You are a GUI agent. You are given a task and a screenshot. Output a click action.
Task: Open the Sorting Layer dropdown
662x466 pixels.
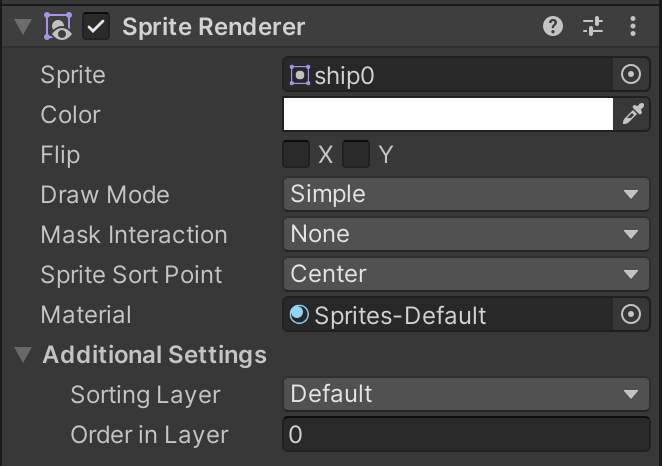tap(466, 394)
